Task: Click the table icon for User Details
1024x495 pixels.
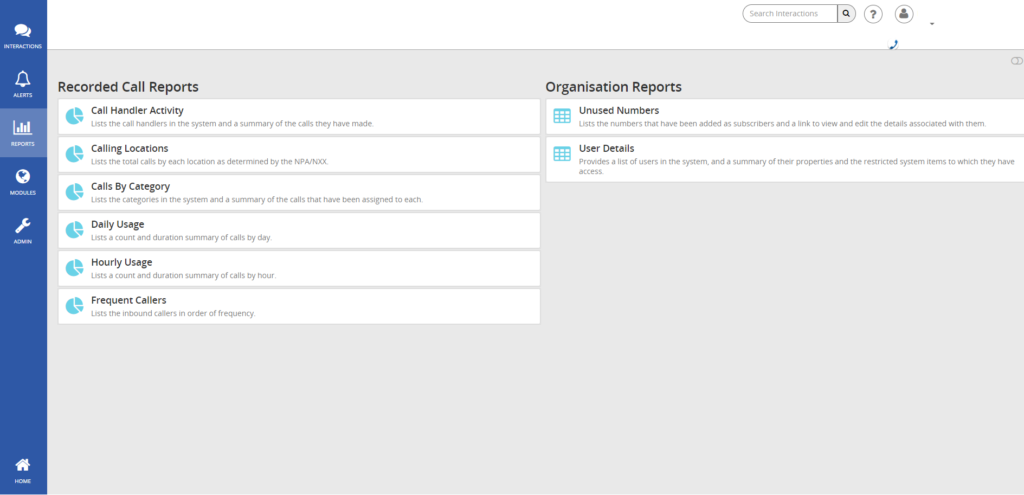Action: [x=562, y=154]
